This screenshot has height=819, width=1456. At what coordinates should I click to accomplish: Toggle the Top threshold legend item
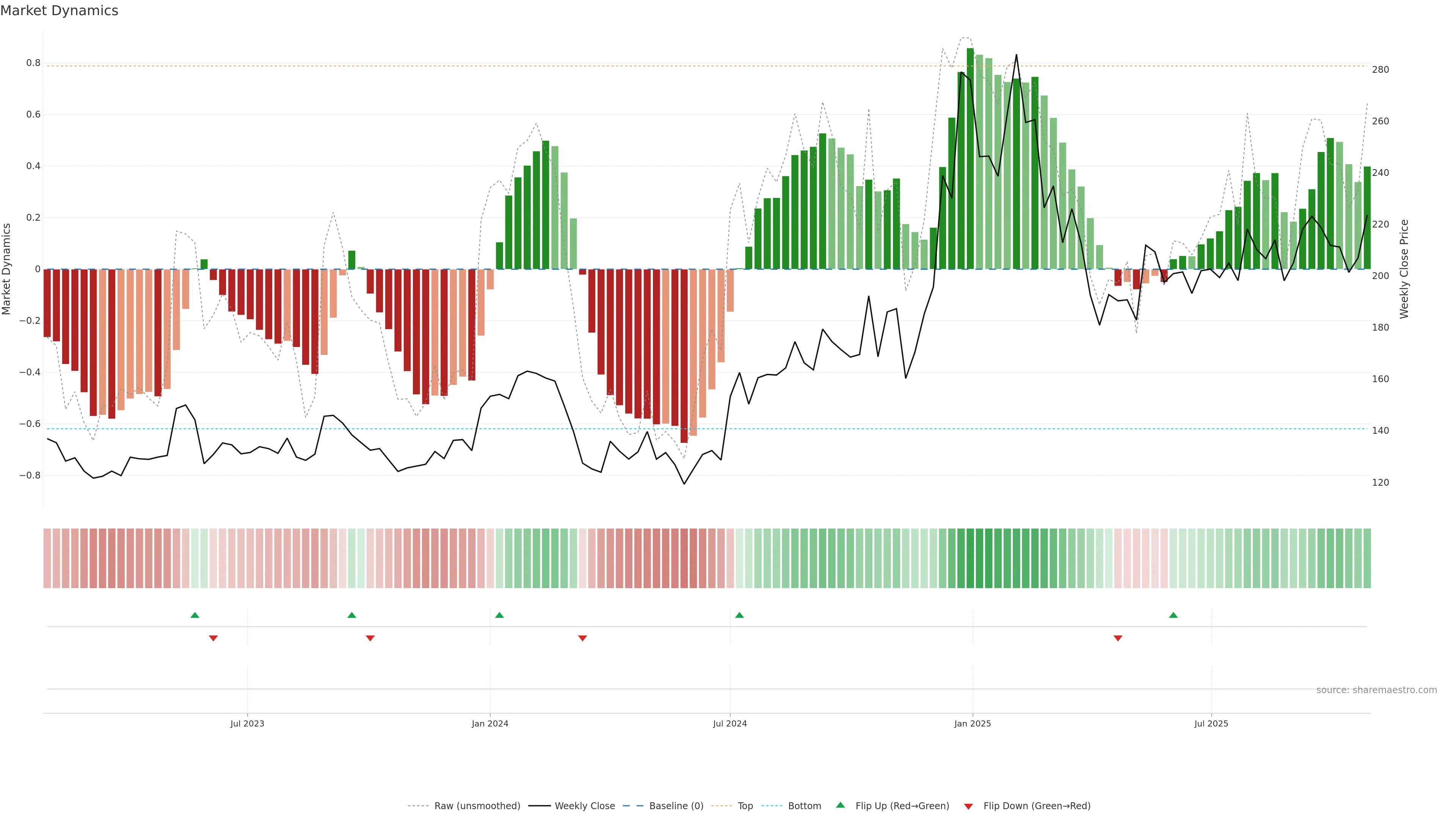(x=745, y=806)
